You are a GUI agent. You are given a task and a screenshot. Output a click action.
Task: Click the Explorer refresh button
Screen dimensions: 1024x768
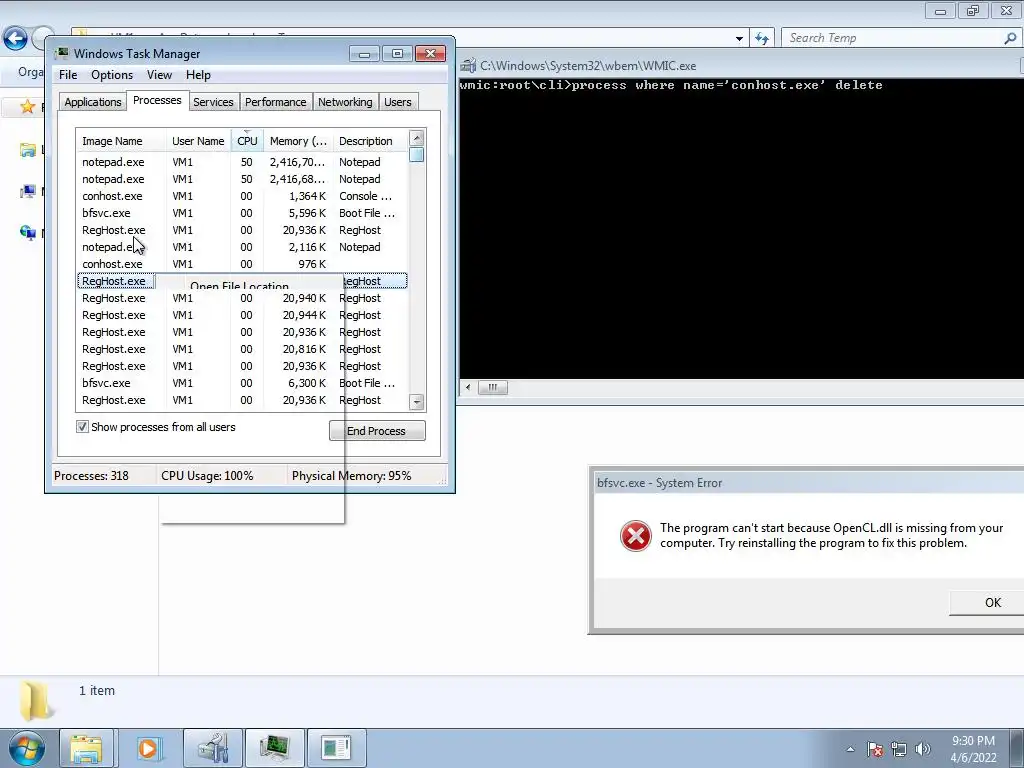point(761,39)
